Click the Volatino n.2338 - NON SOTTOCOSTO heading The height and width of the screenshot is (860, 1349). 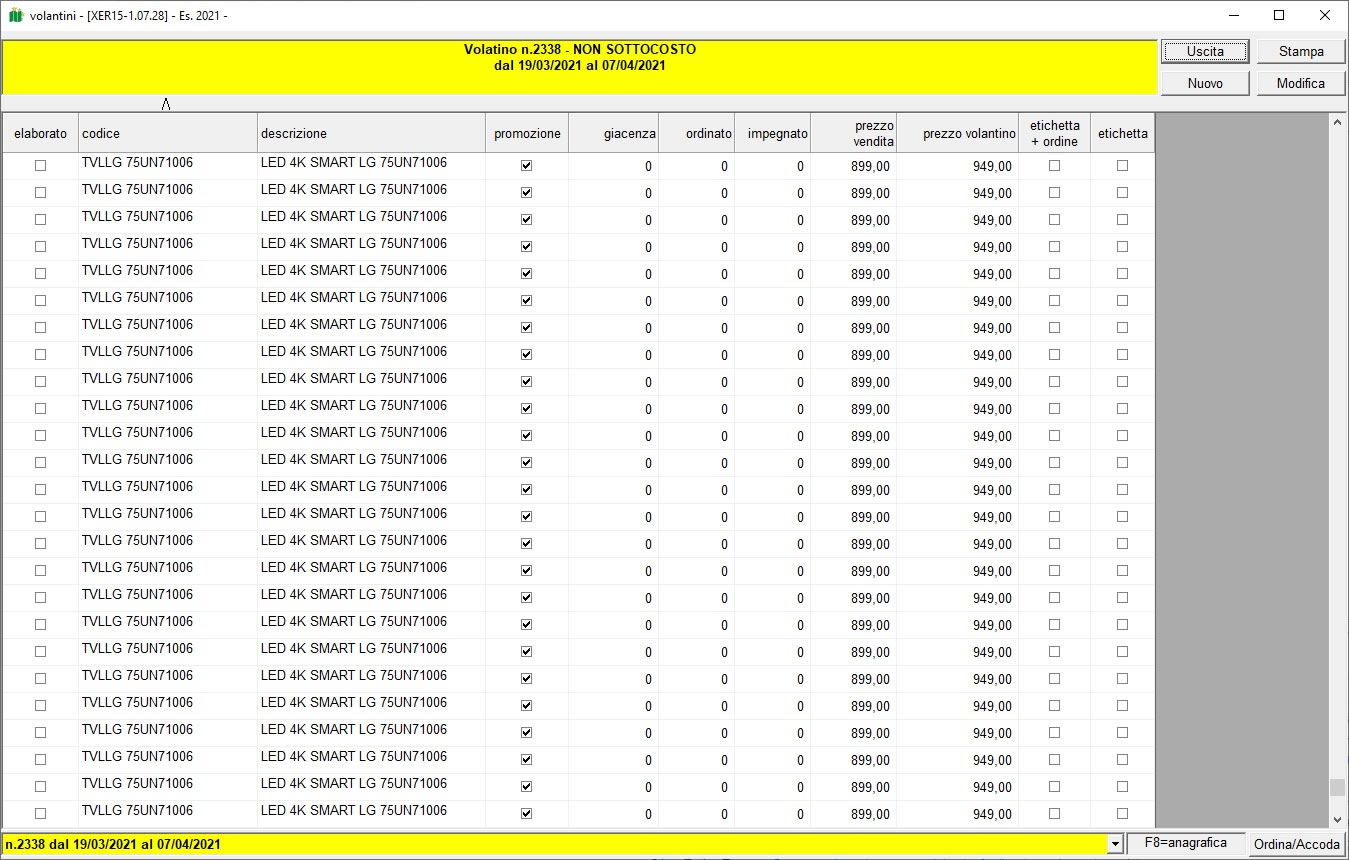(x=580, y=49)
